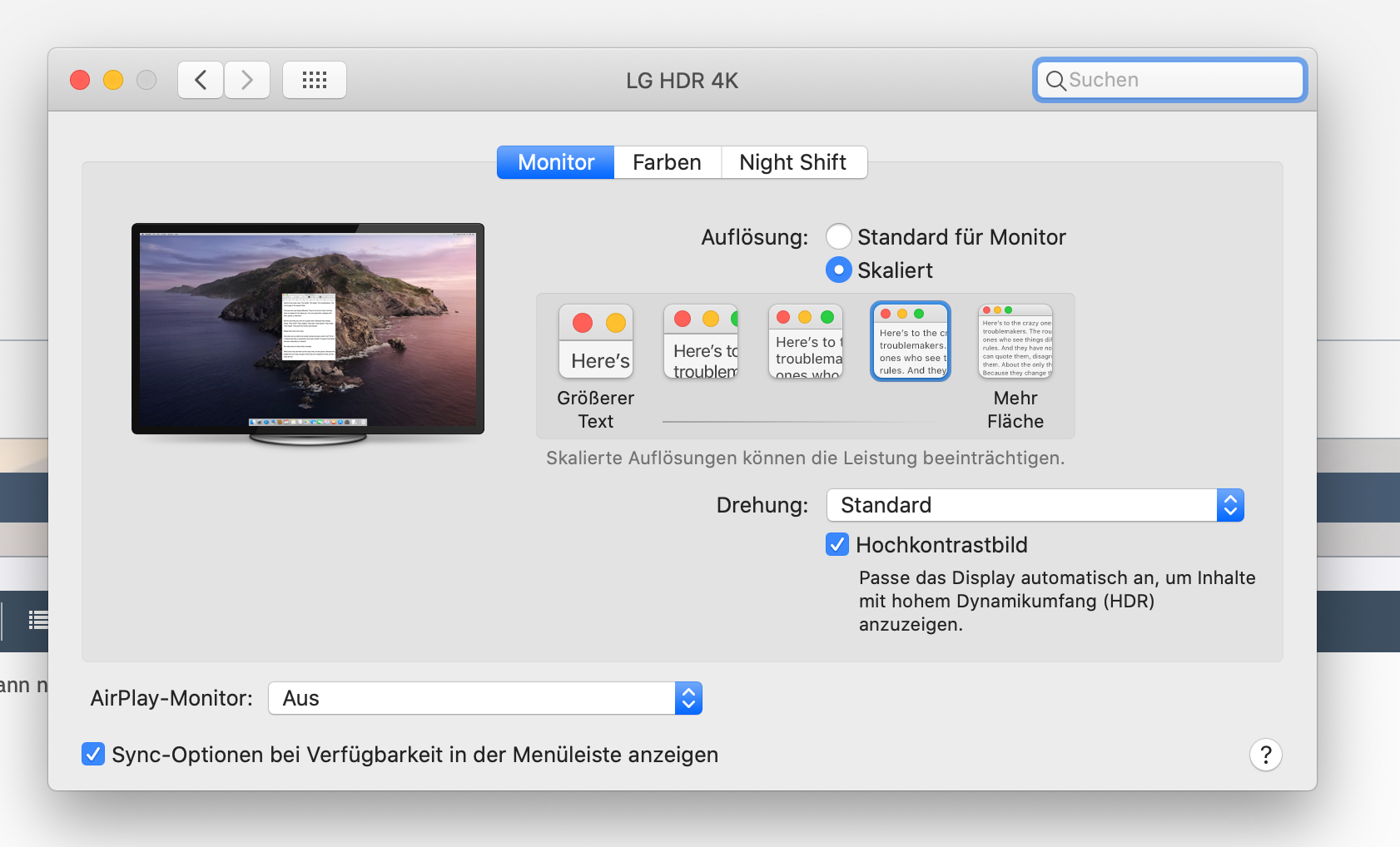Go back with the left chevron button
1400x847 pixels.
pyautogui.click(x=201, y=80)
